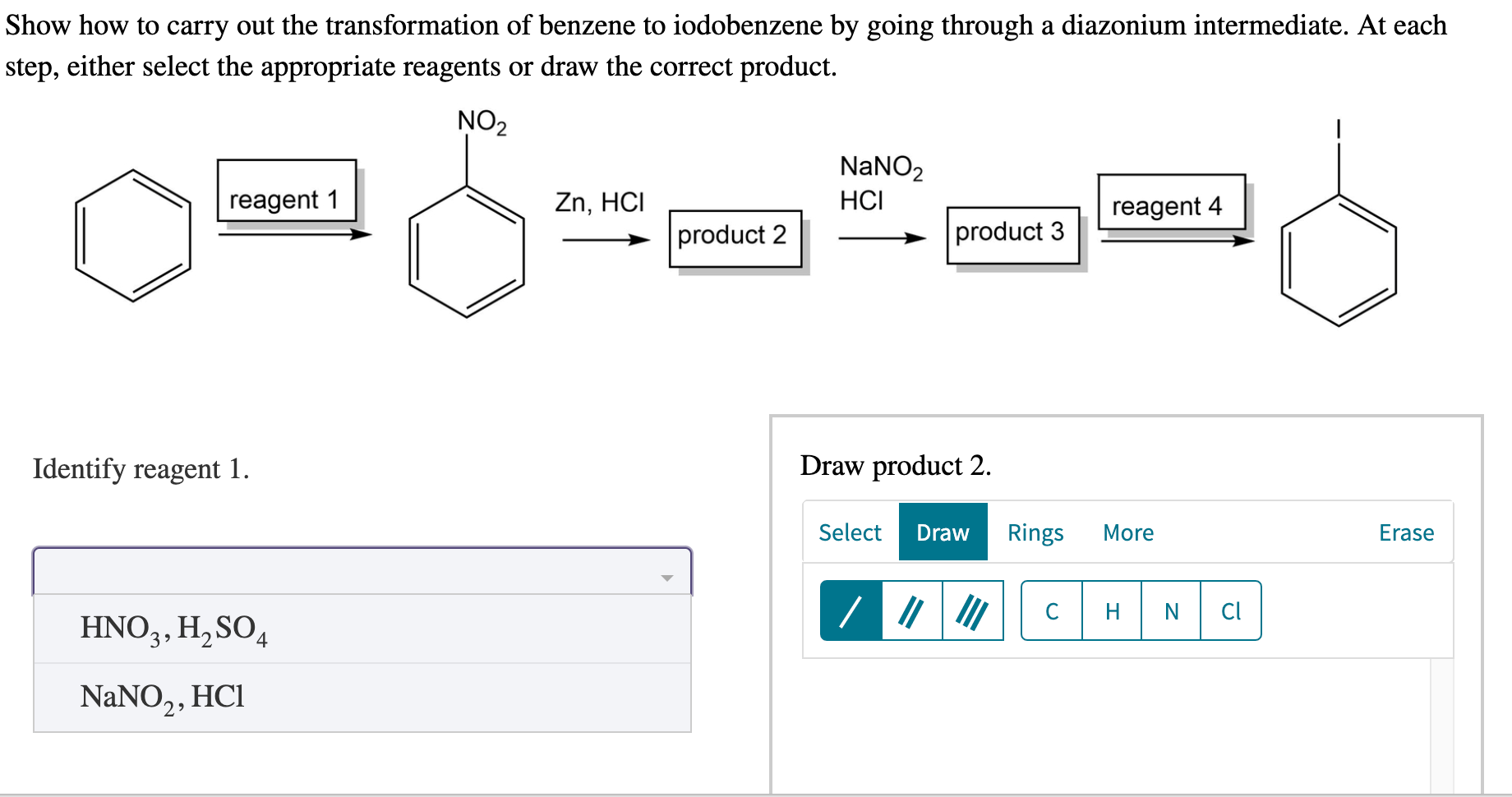Choose the Chlorine atom button
Screen dimensions: 1512x797
pos(1230,611)
